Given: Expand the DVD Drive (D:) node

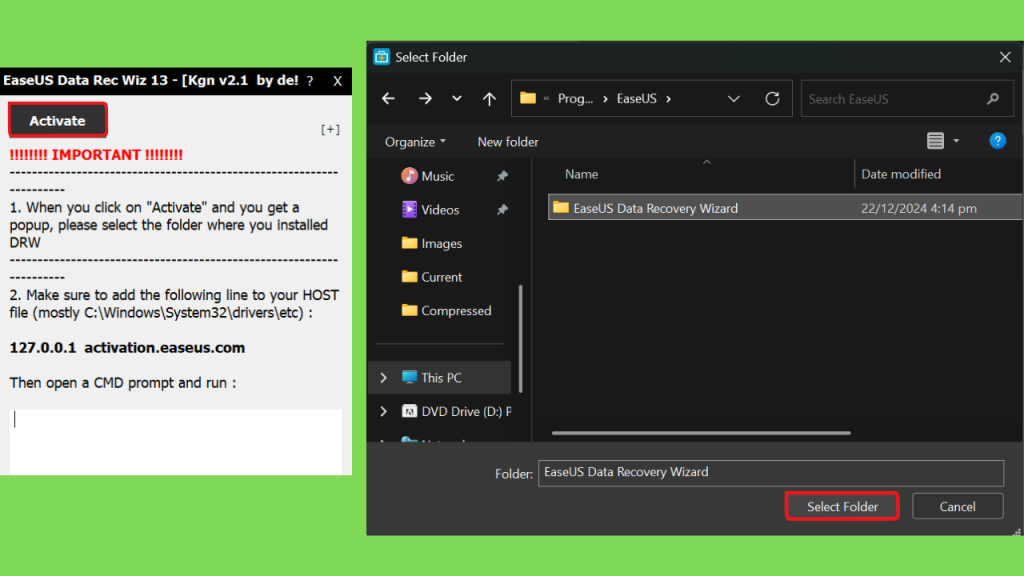Looking at the screenshot, I should 383,411.
